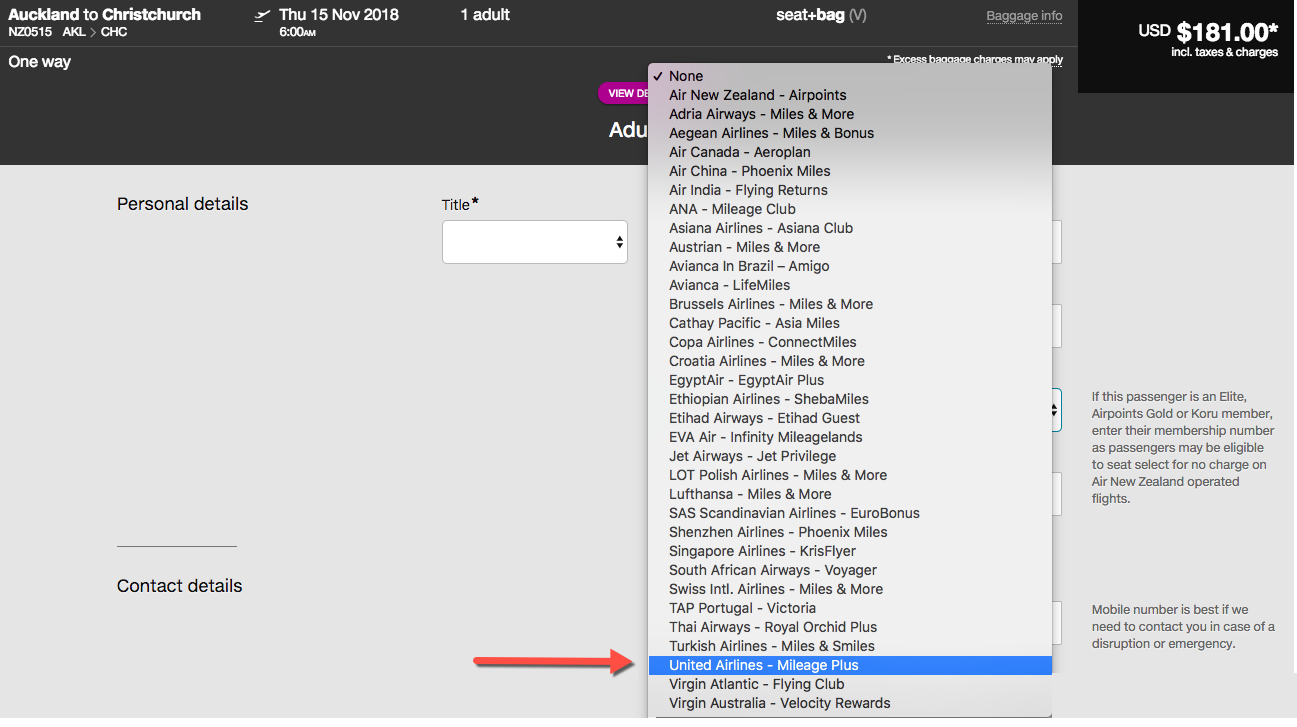This screenshot has height=727, width=1297.
Task: Pick EgyptAir - EgyptAir Plus
Action: click(x=850, y=380)
